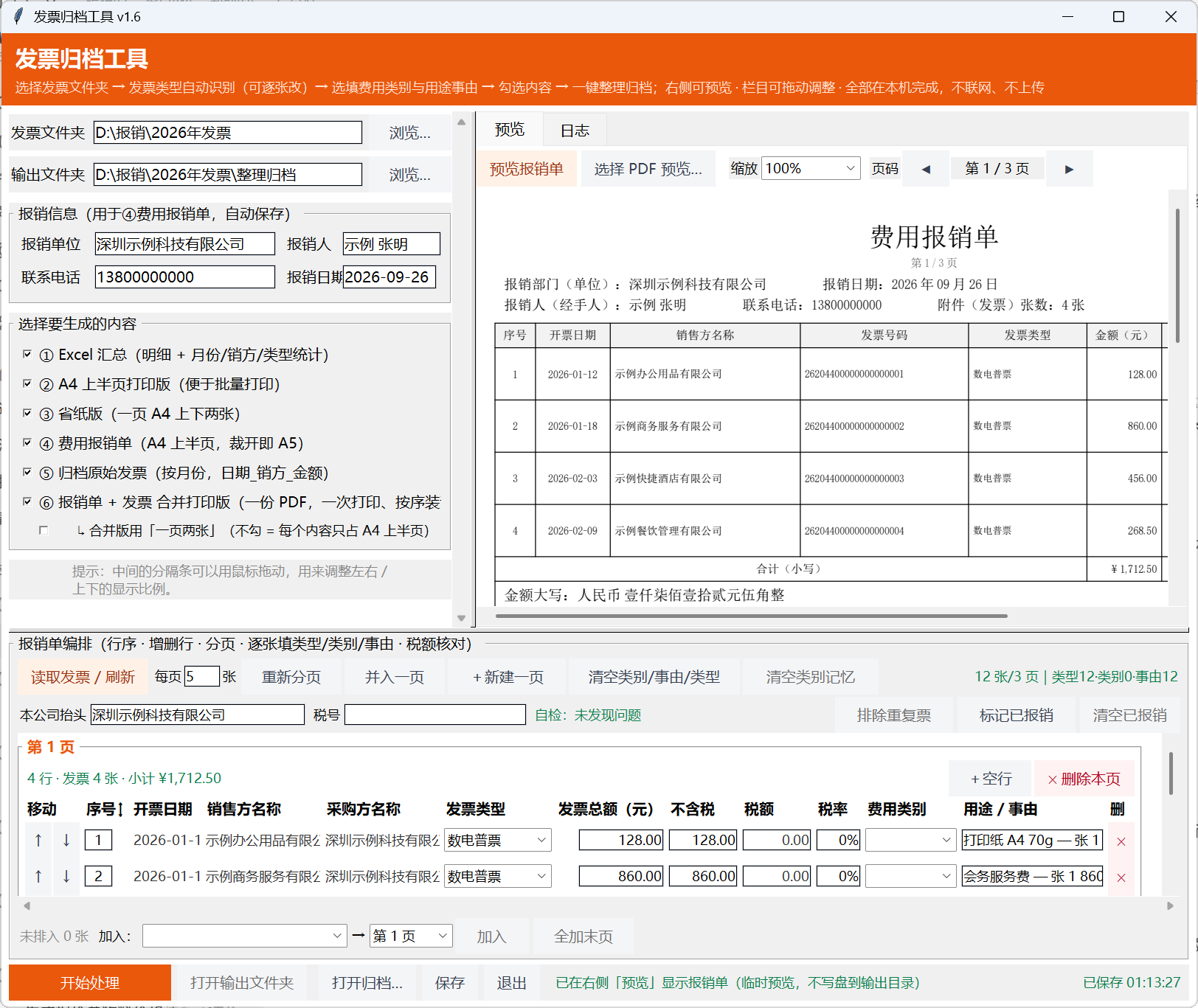
Task: Toggle ② A4 上半页打印版 checkbox
Action: click(x=27, y=384)
